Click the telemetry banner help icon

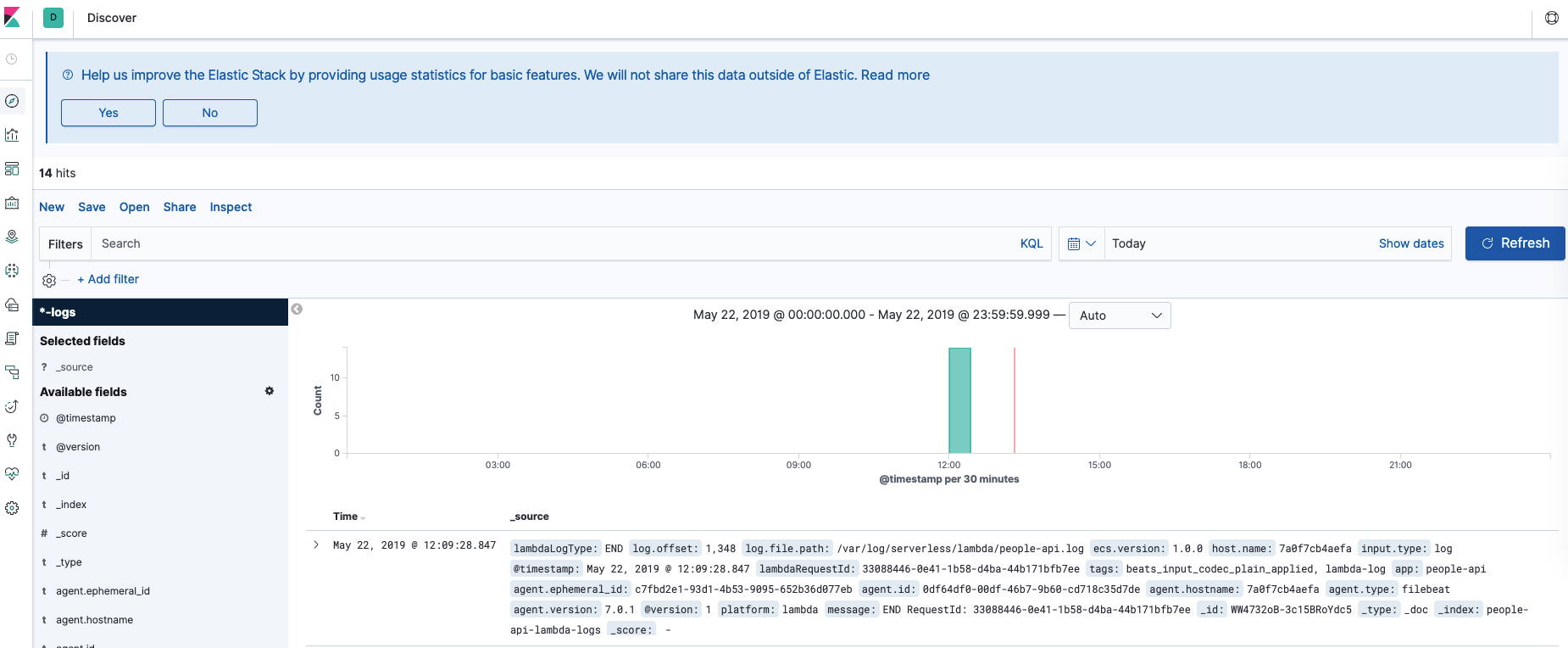[x=68, y=75]
